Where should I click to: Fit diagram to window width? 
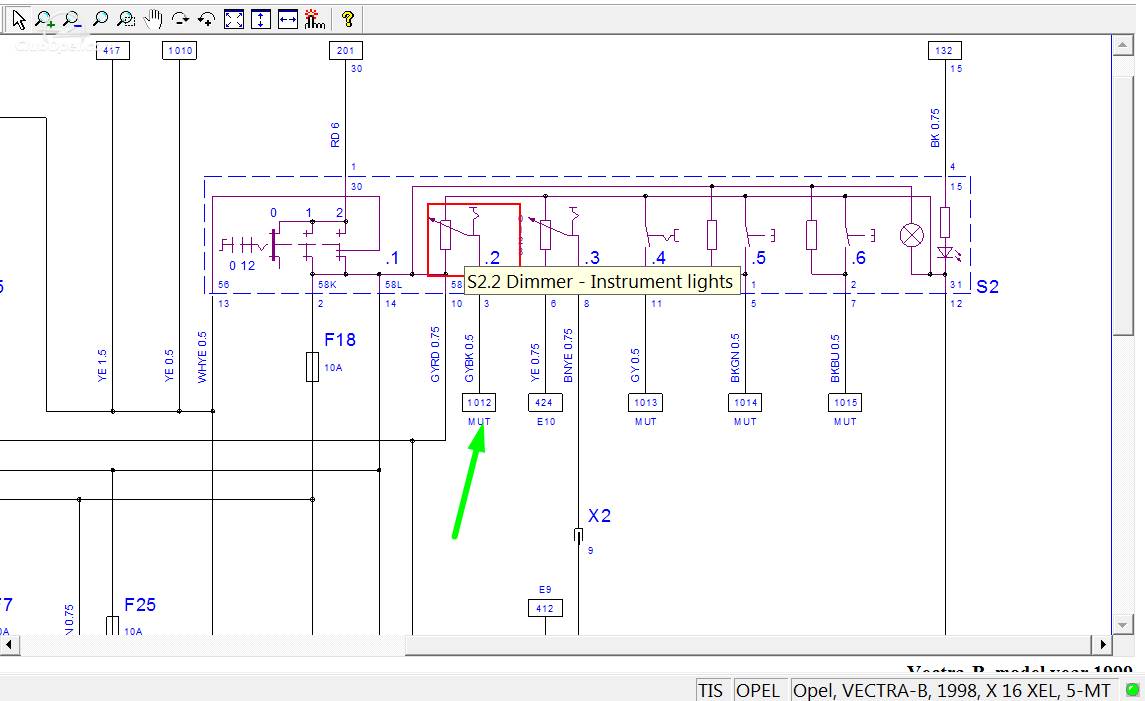[x=288, y=20]
